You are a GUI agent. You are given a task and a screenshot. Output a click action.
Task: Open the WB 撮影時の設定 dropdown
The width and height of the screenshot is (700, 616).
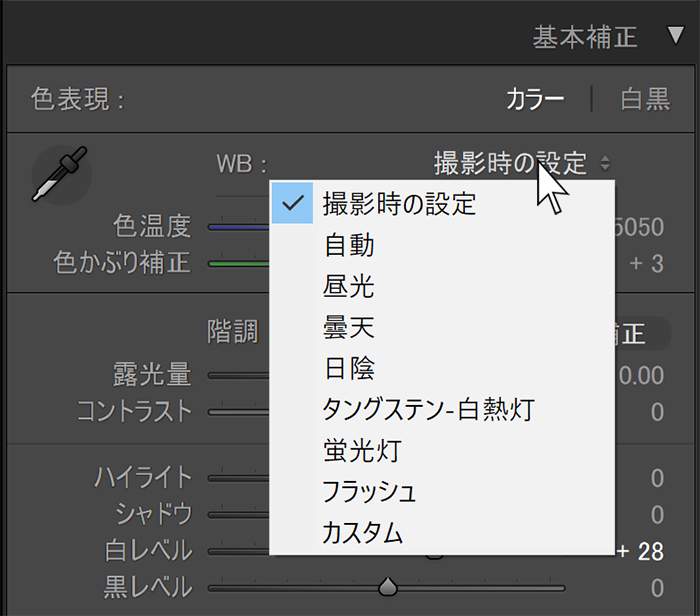coord(522,162)
